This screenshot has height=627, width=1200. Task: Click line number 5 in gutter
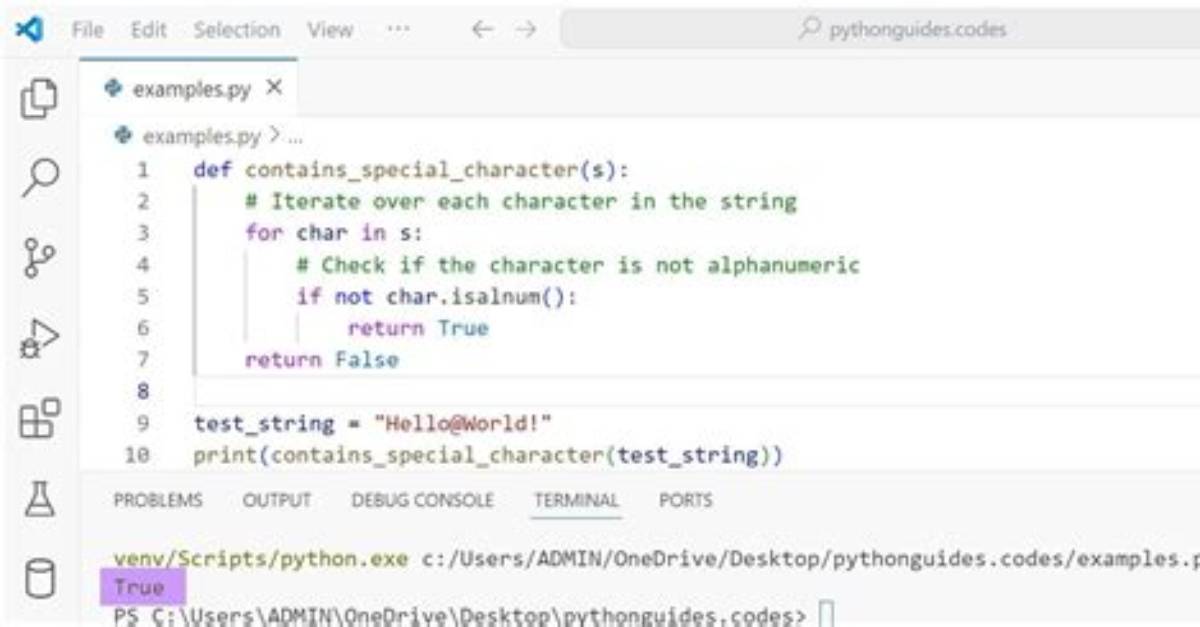(x=144, y=297)
